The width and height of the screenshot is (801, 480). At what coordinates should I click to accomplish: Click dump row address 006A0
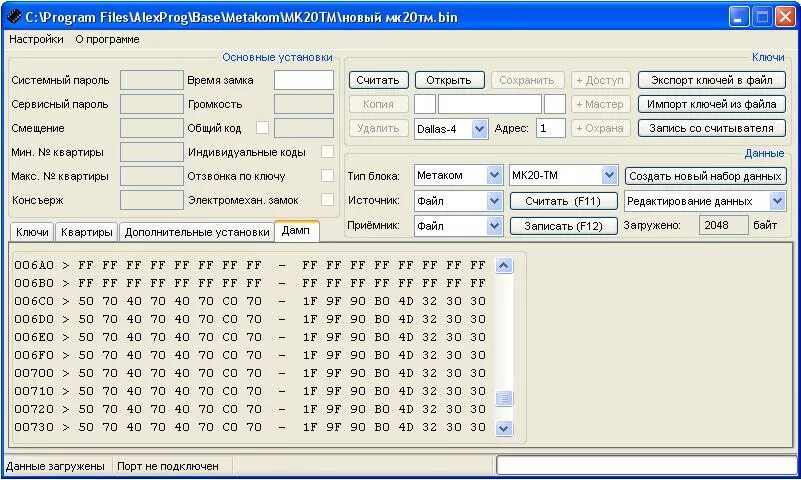(34, 265)
